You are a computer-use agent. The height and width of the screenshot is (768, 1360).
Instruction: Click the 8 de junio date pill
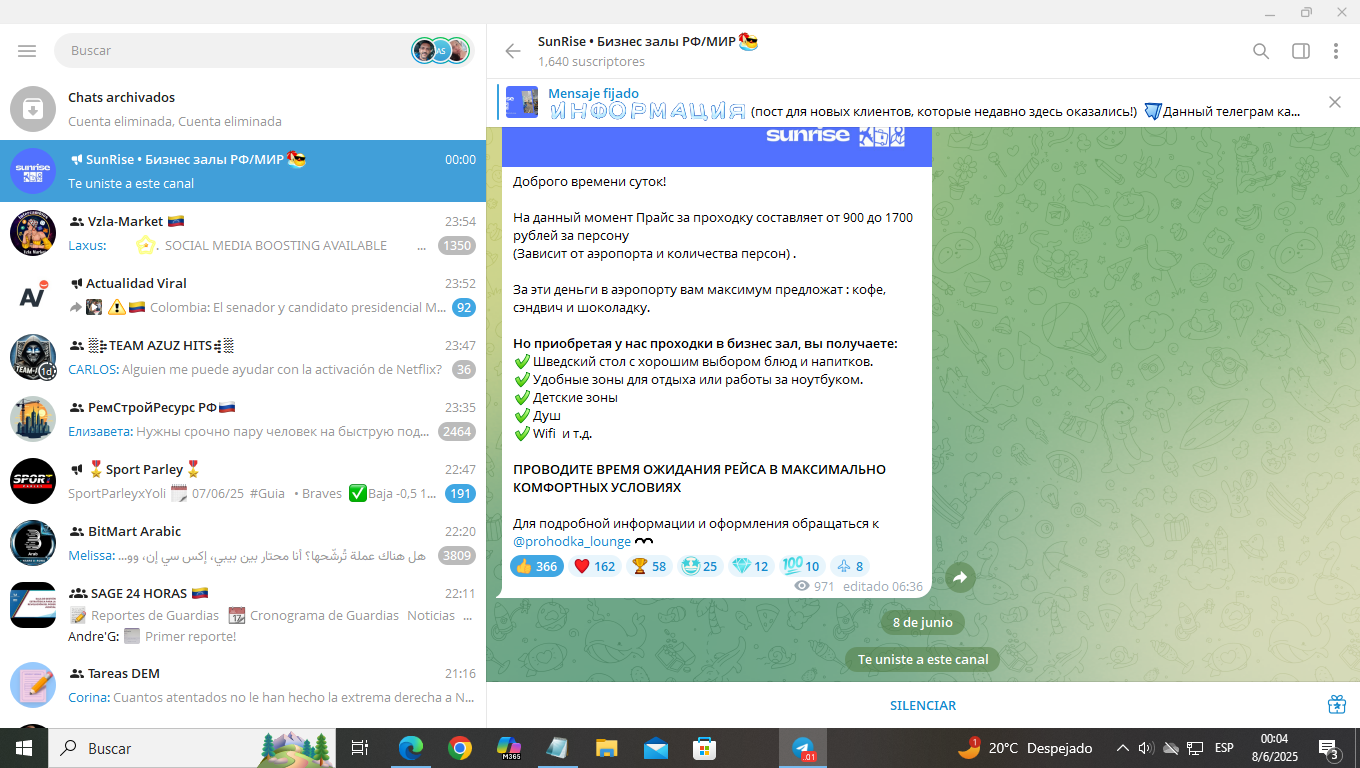[x=923, y=622]
